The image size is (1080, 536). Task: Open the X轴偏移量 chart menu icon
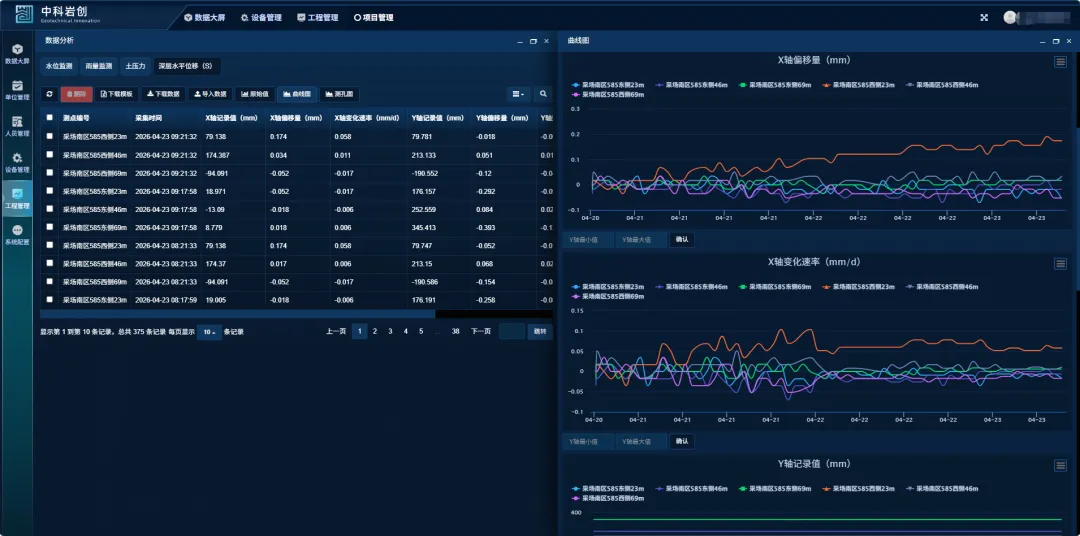1060,62
